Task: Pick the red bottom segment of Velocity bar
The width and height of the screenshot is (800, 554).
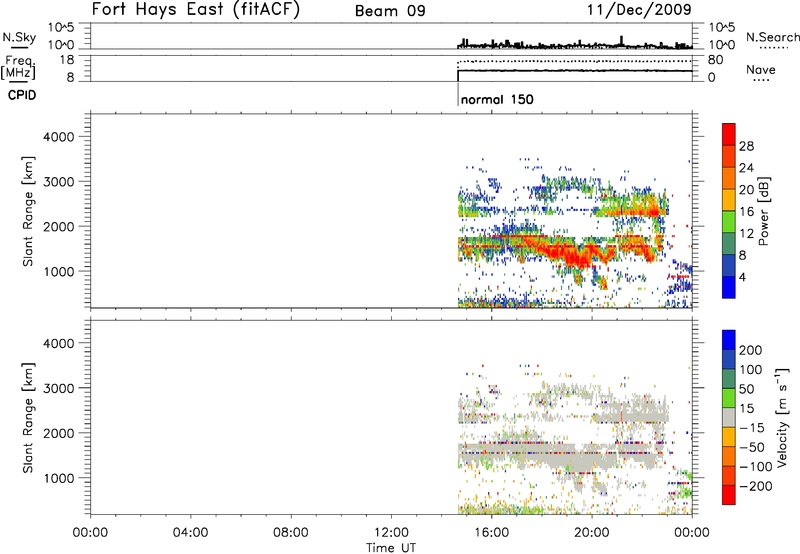Action: [x=729, y=495]
